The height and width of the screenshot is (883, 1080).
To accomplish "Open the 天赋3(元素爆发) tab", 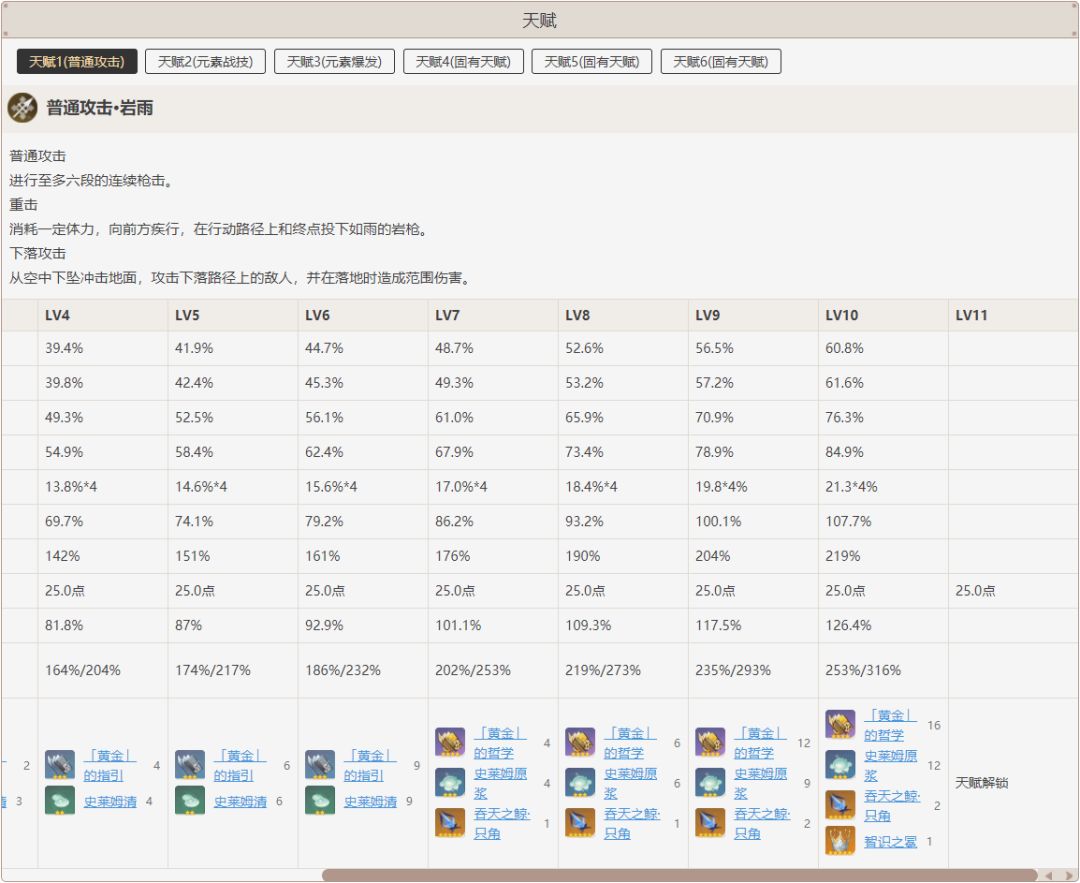I will [x=334, y=61].
